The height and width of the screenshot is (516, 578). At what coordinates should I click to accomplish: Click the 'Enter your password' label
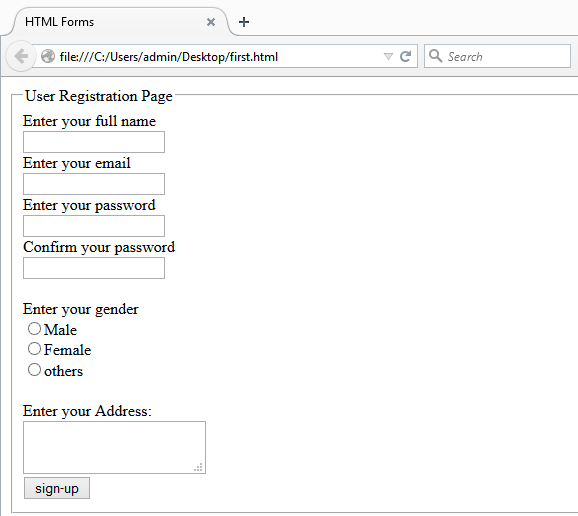(89, 205)
